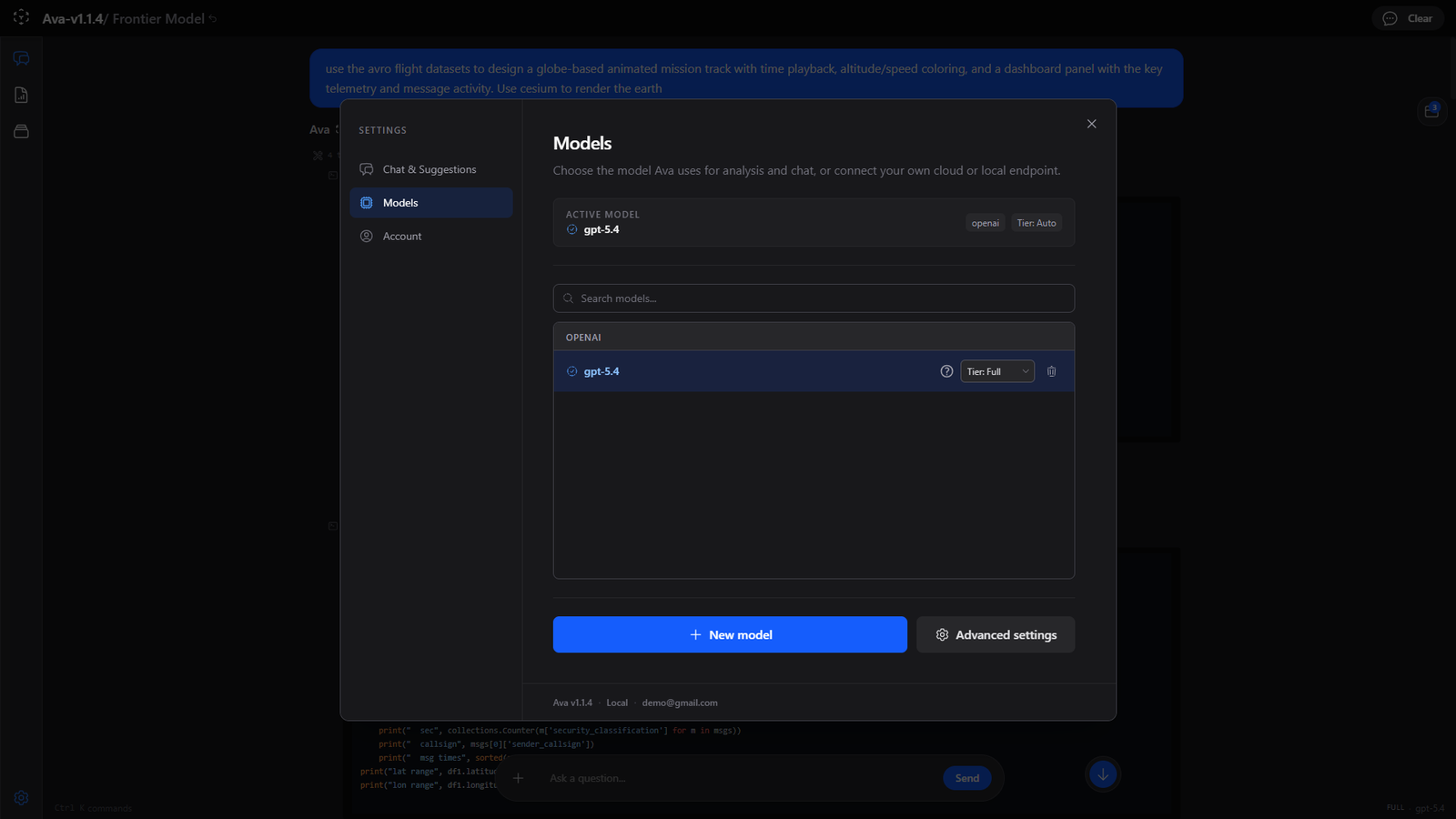This screenshot has height=819, width=1456.
Task: Click the FULL tier label in the status bar
Action: point(1395,808)
